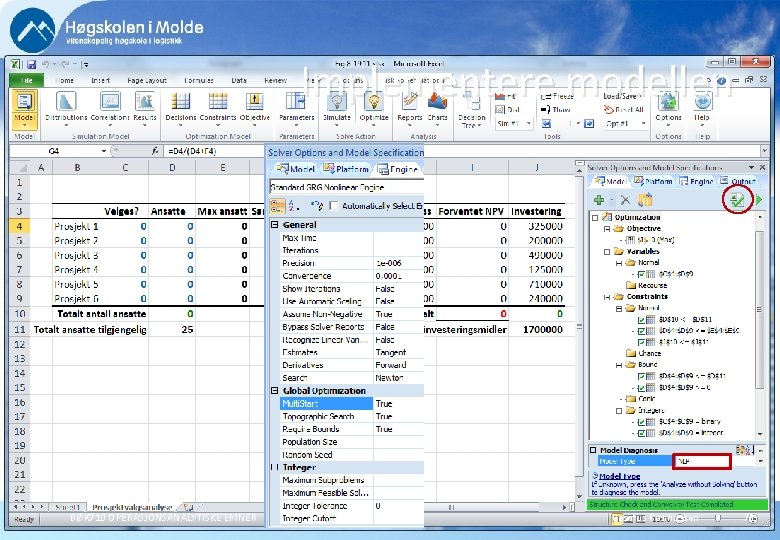The width and height of the screenshot is (780, 540).
Task: Toggle Automatically Select Engine checkbox
Action: click(335, 206)
